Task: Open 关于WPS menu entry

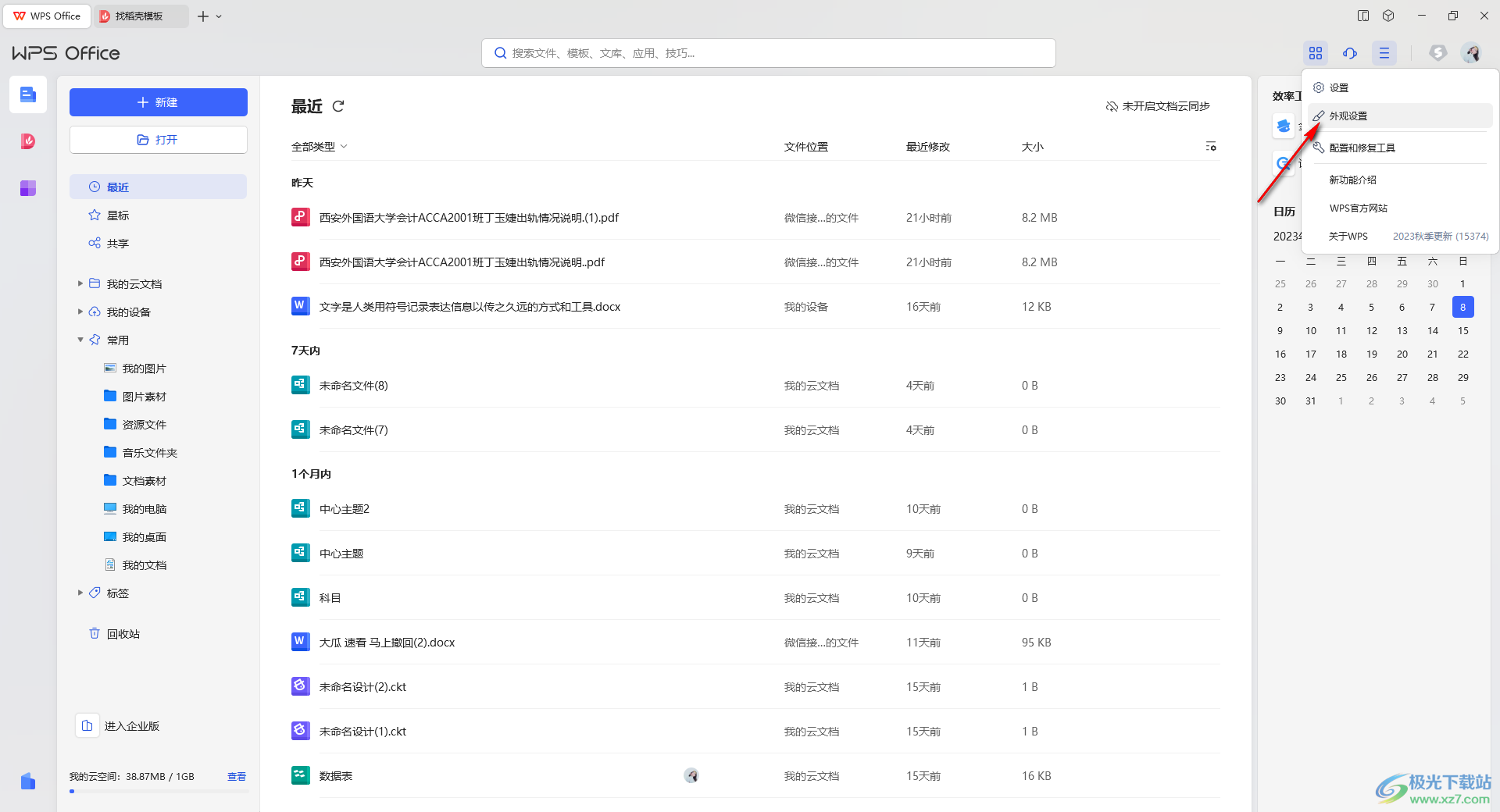Action: [1400, 236]
